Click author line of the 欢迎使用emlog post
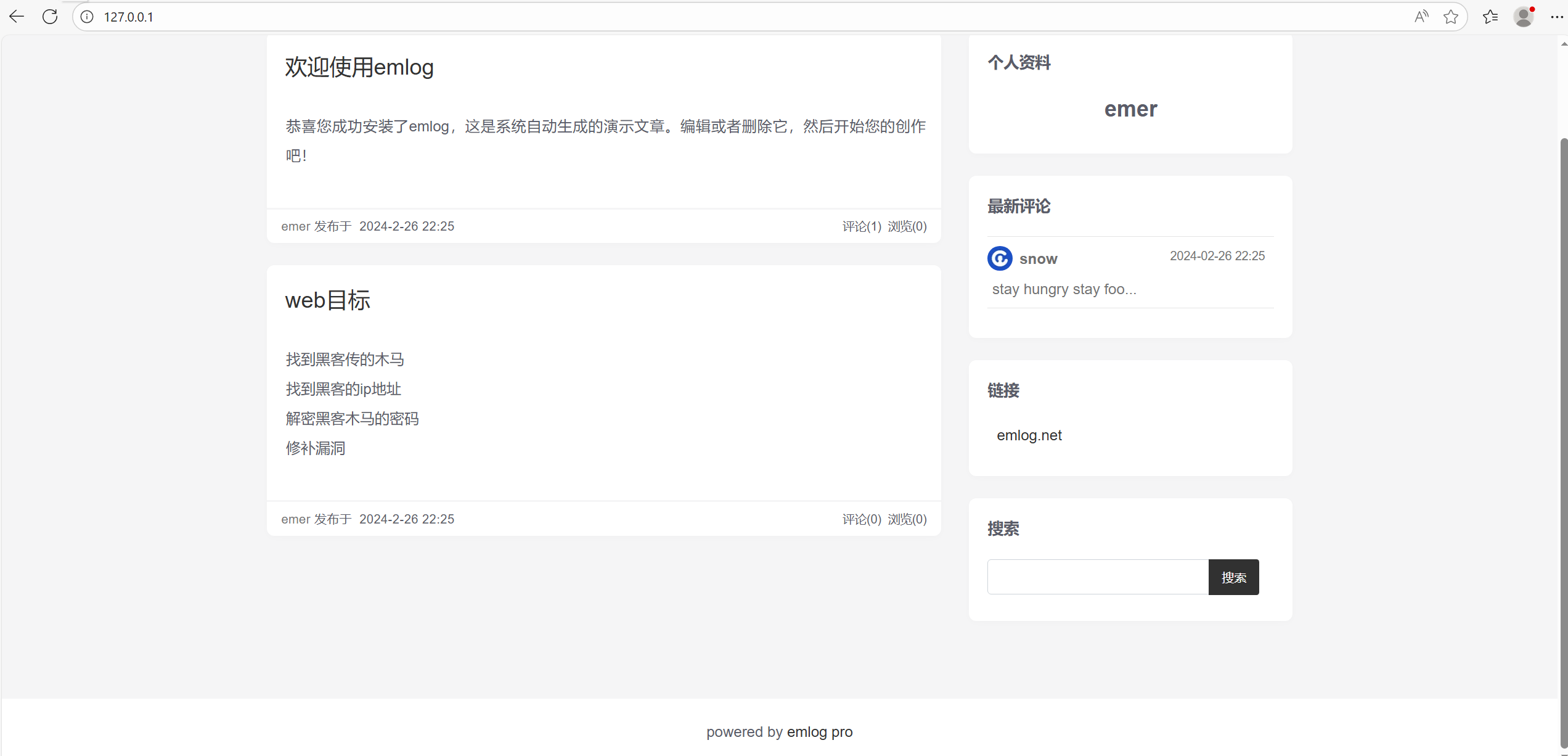 (368, 226)
